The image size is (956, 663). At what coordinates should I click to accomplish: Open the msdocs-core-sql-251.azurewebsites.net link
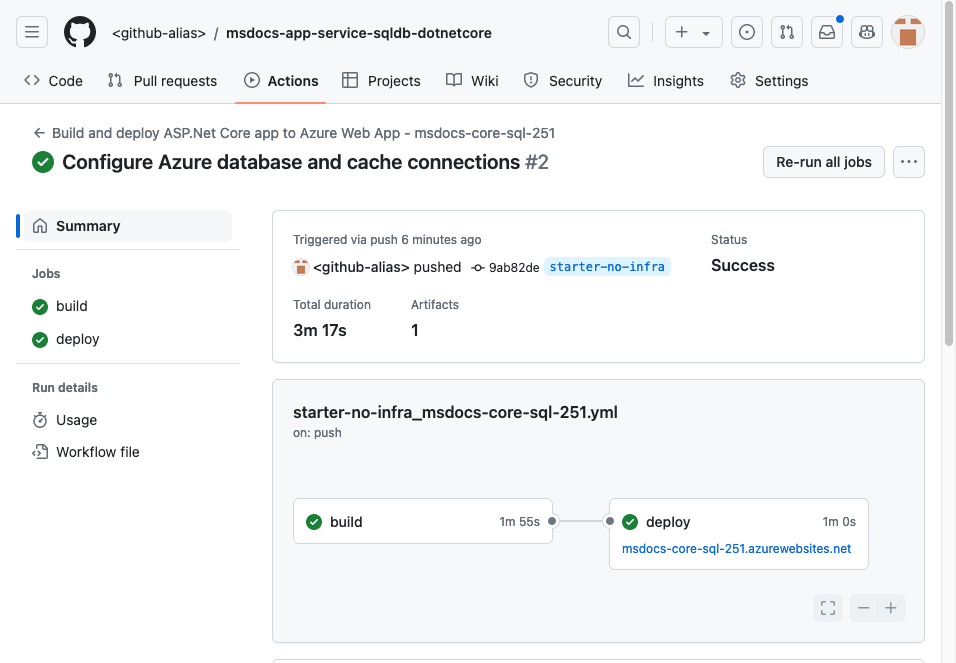(738, 548)
